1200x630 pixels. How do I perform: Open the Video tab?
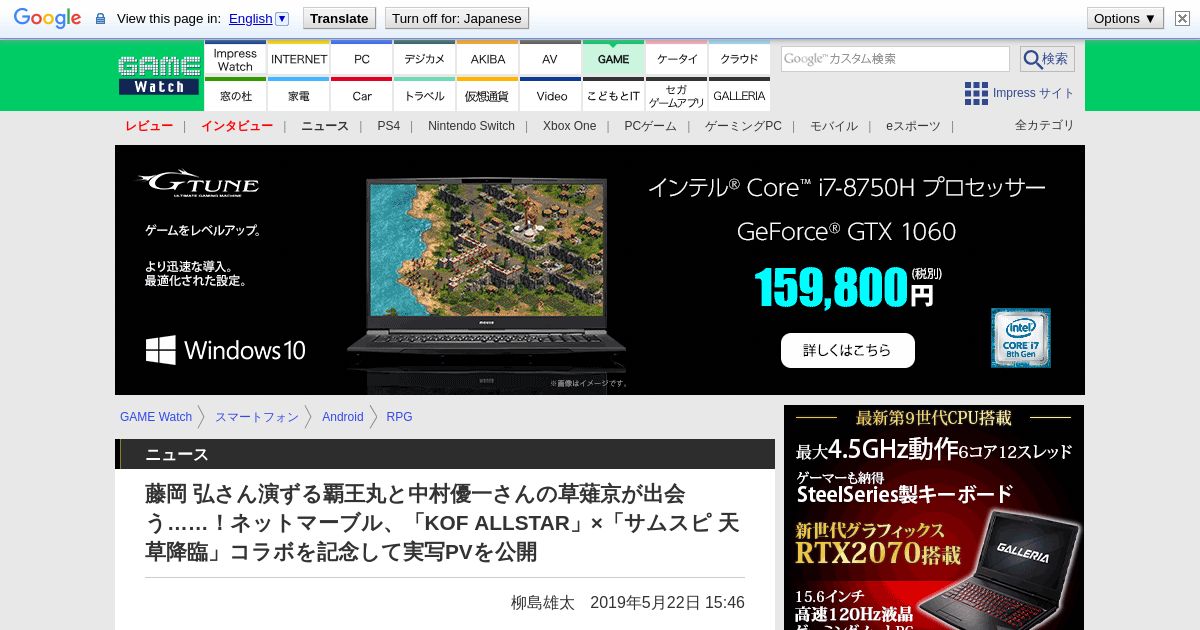click(550, 95)
